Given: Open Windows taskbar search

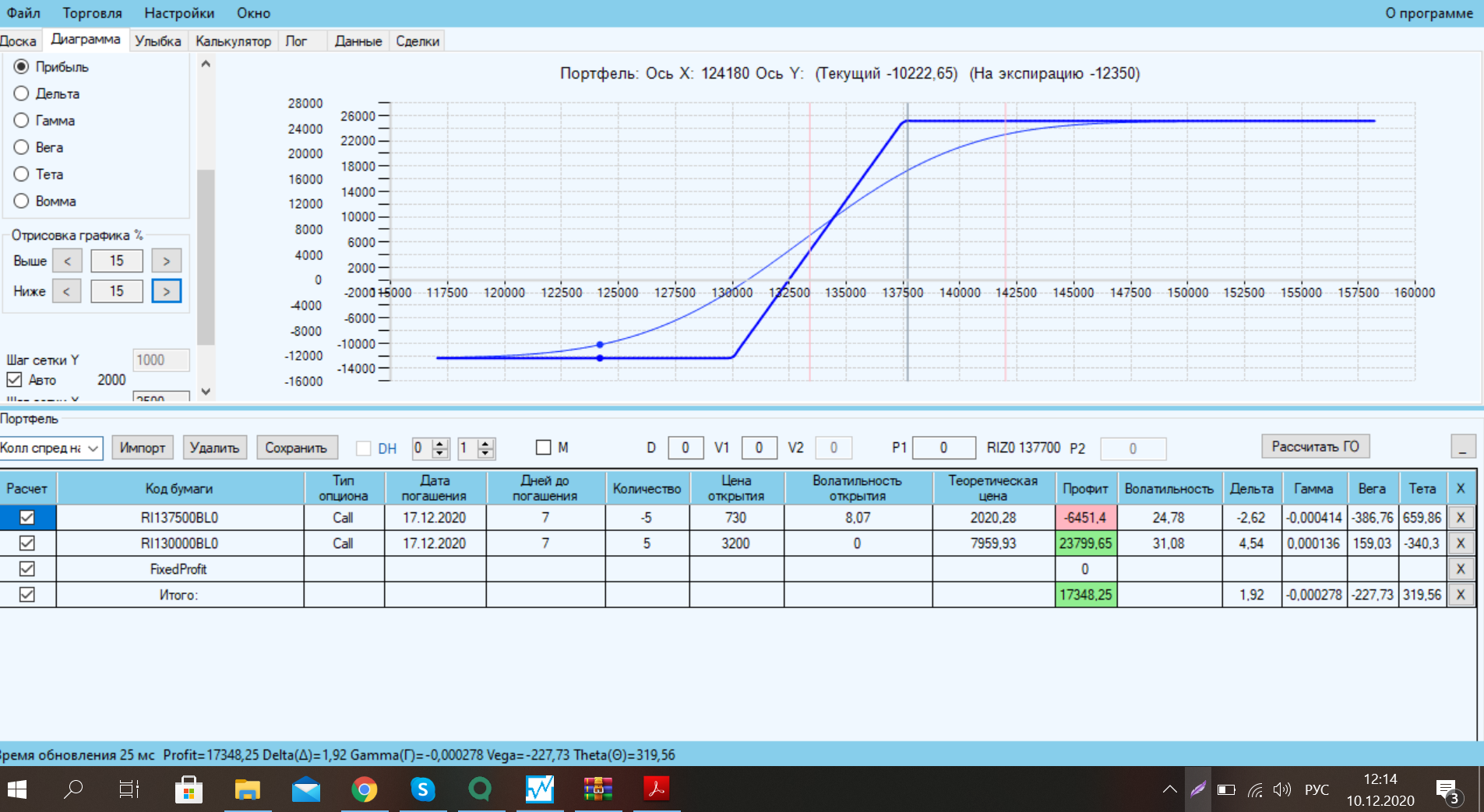Looking at the screenshot, I should [x=73, y=789].
